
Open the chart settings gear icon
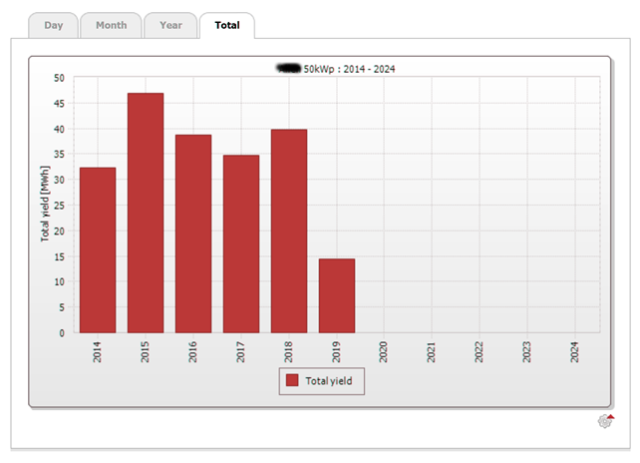[x=606, y=421]
